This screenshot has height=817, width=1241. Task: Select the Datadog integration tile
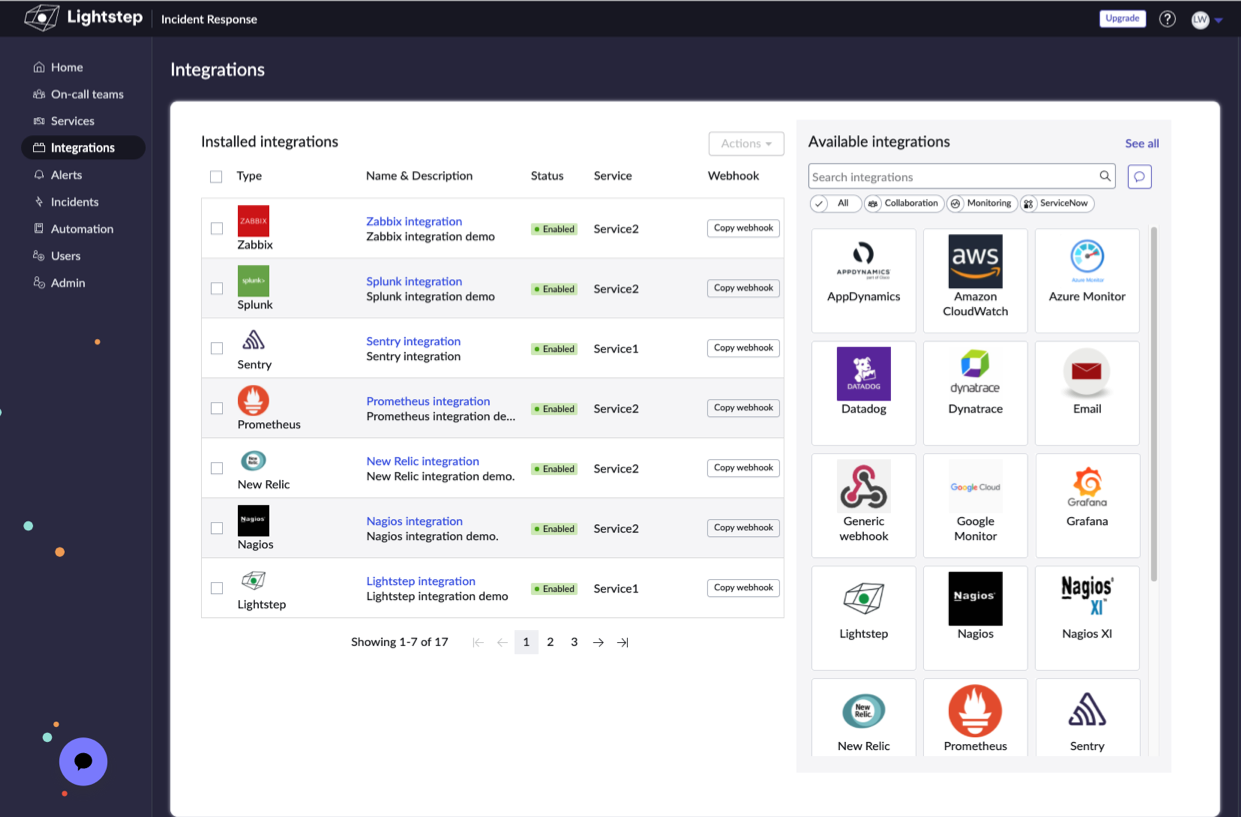pos(863,393)
